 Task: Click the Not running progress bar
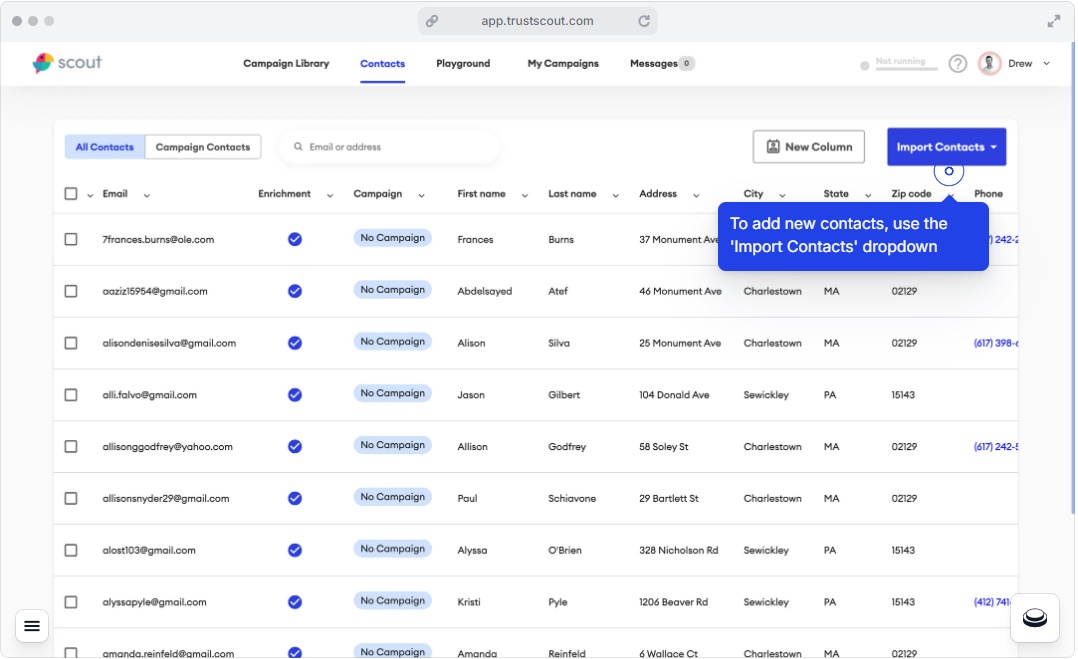[x=906, y=69]
